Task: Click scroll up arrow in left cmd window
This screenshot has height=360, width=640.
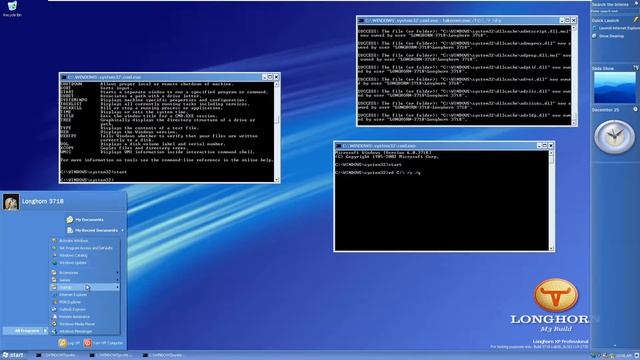Action: 277,84
